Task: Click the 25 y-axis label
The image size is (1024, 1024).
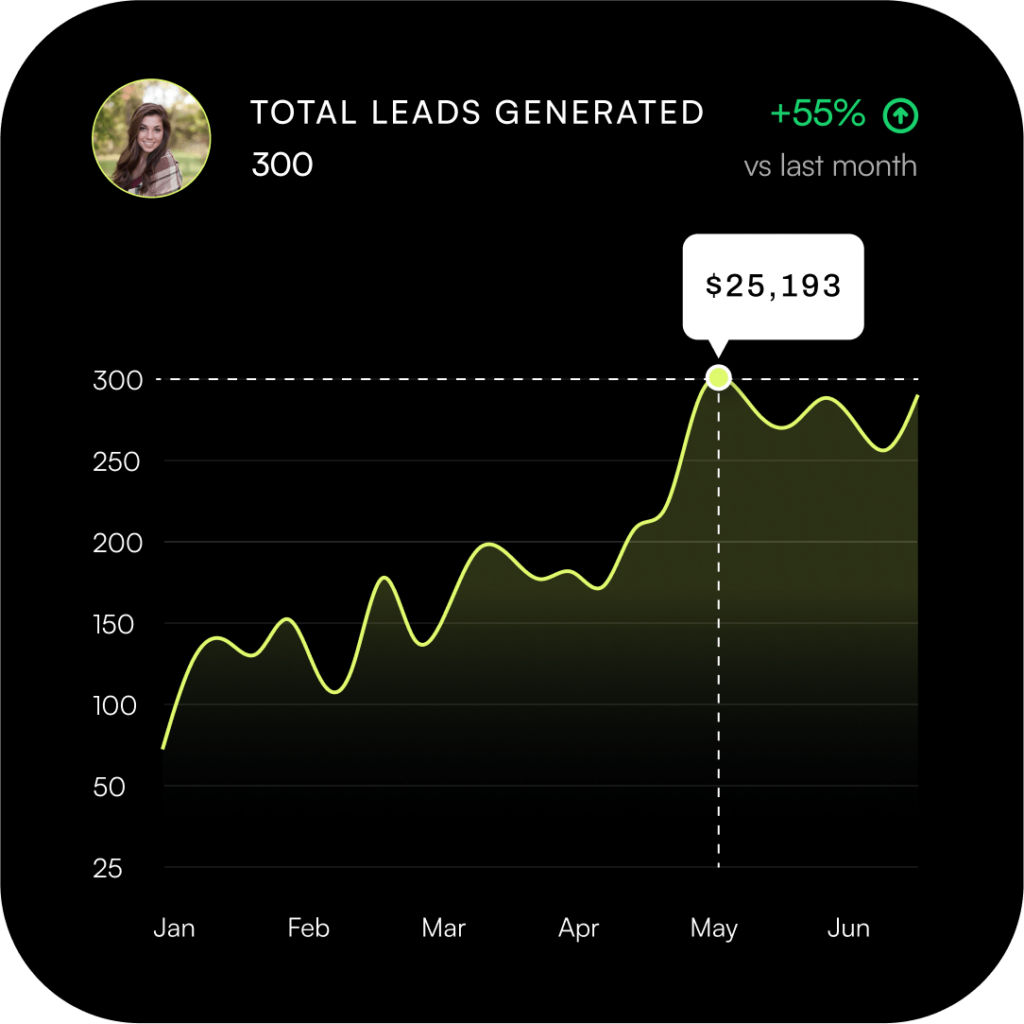Action: pyautogui.click(x=108, y=868)
